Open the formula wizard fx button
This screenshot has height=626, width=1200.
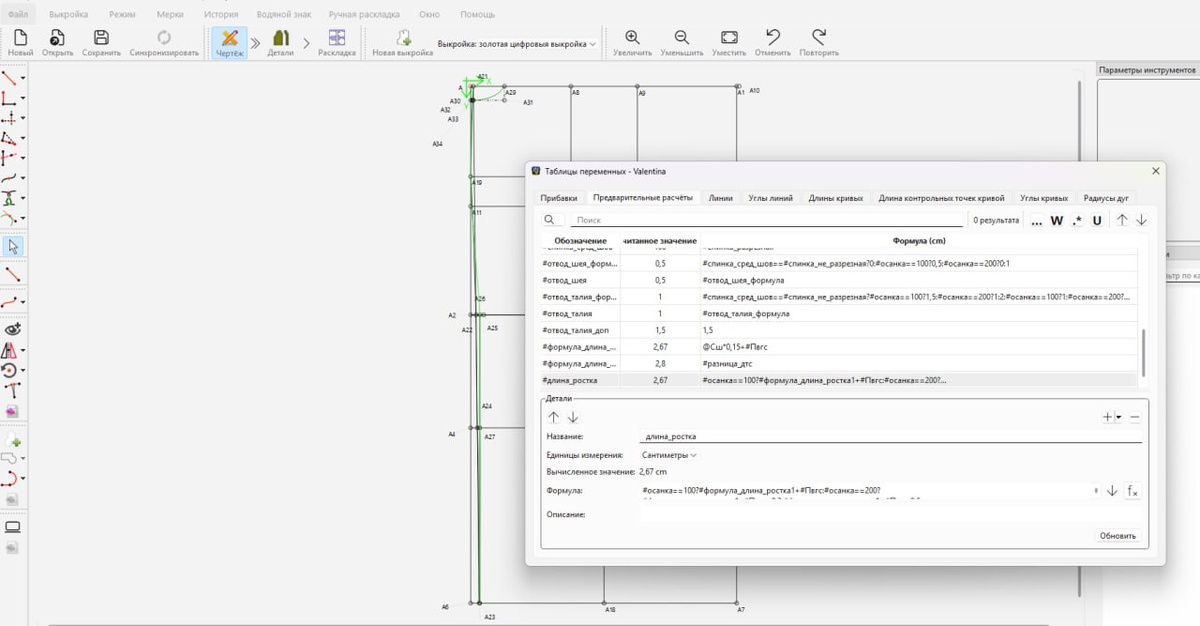[1132, 491]
